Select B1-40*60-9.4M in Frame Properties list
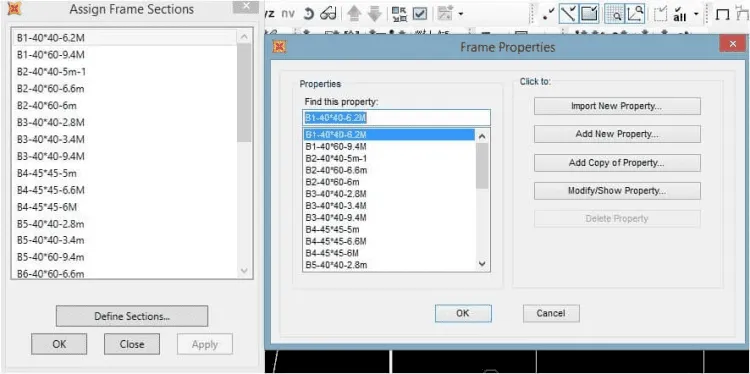This screenshot has height=374, width=750. point(389,146)
